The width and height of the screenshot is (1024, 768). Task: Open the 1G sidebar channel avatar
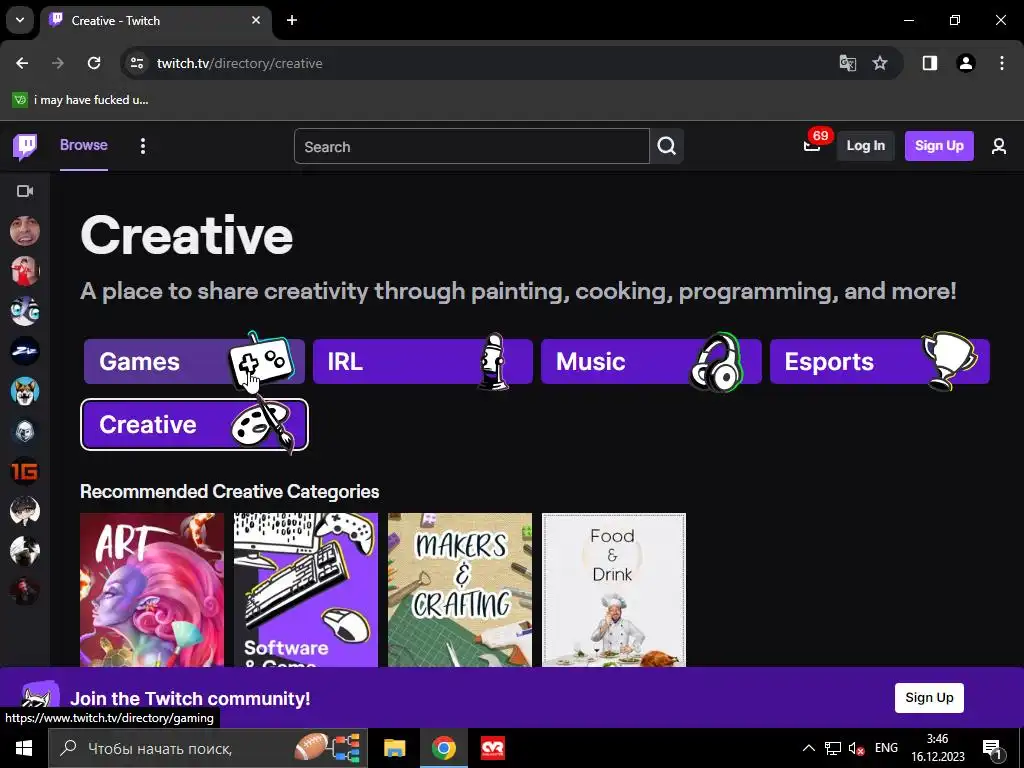point(25,472)
